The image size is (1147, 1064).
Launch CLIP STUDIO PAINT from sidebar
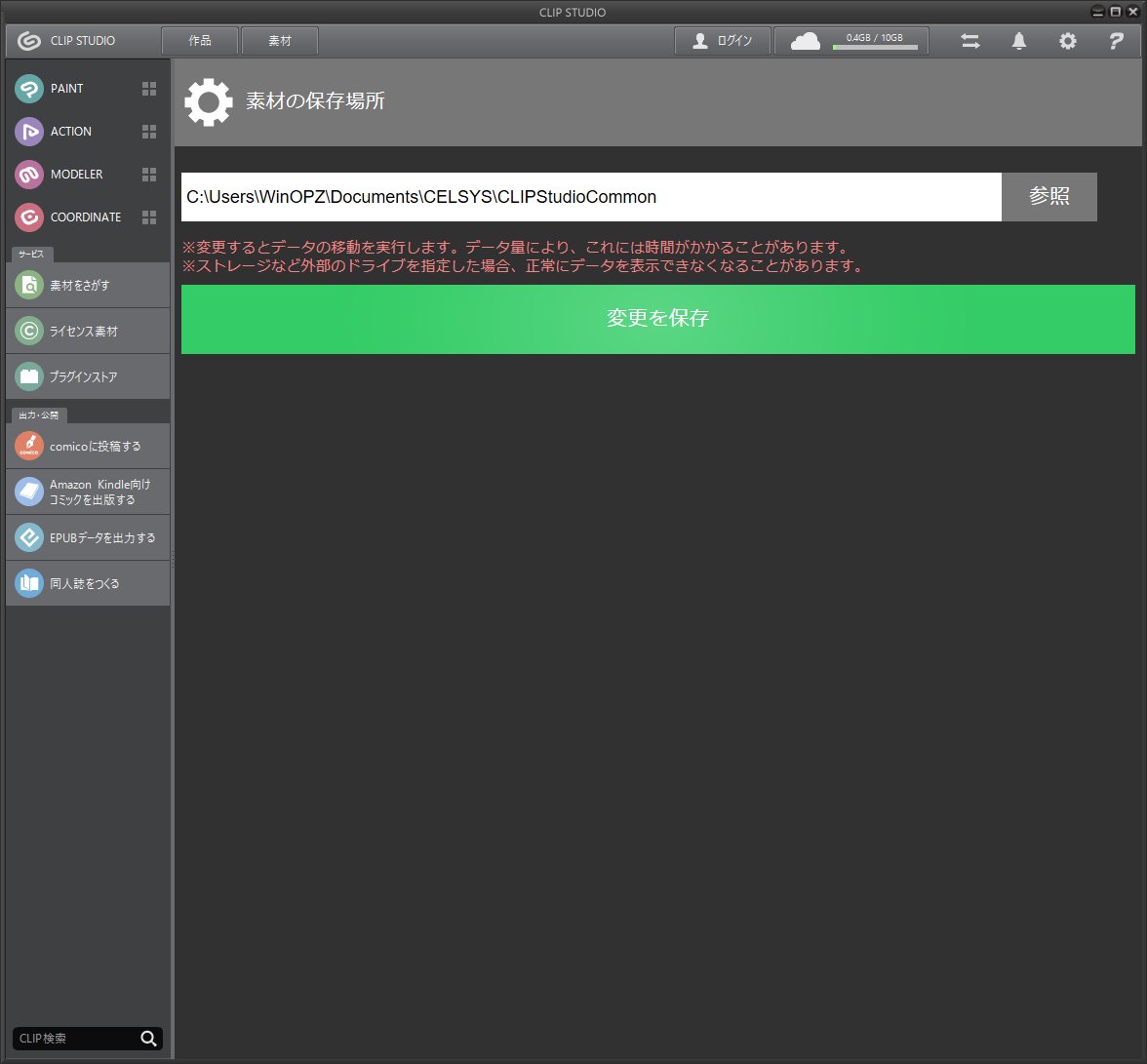(29, 89)
